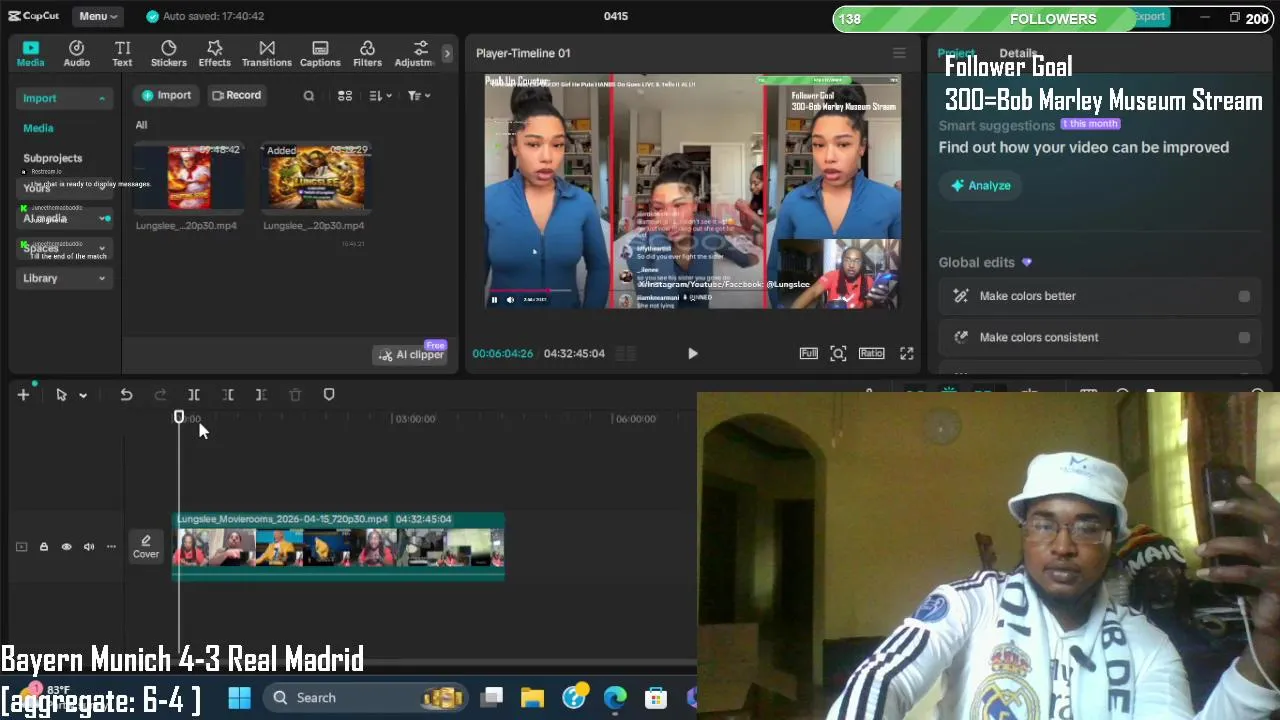Open File Explorer from the taskbar
Viewport: 1280px width, 720px height.
(x=532, y=698)
